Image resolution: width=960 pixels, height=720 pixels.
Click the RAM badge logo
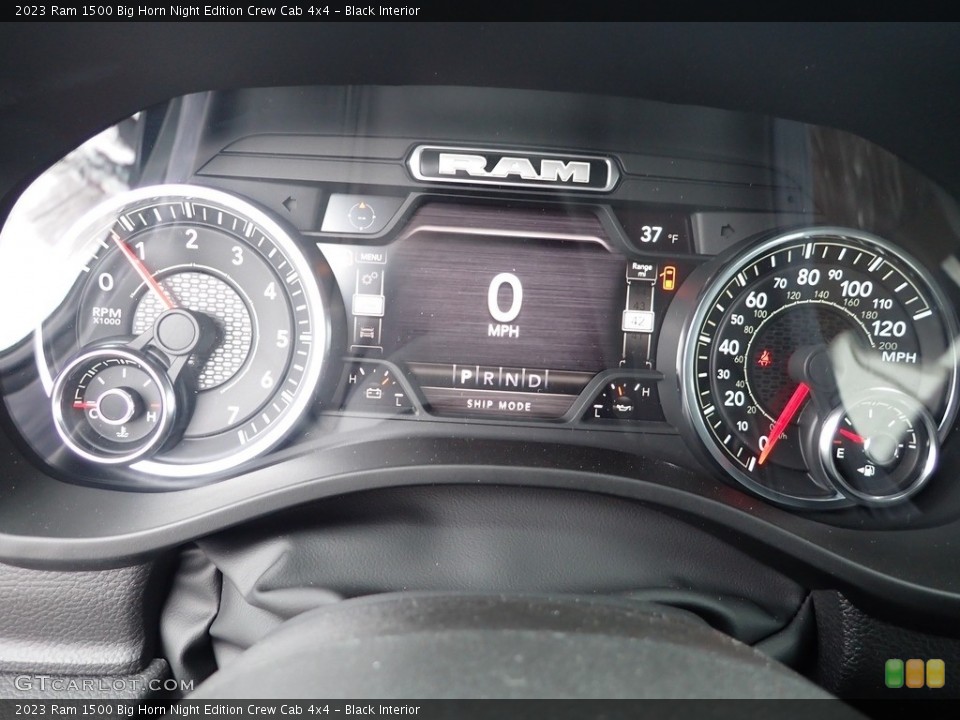click(x=513, y=168)
